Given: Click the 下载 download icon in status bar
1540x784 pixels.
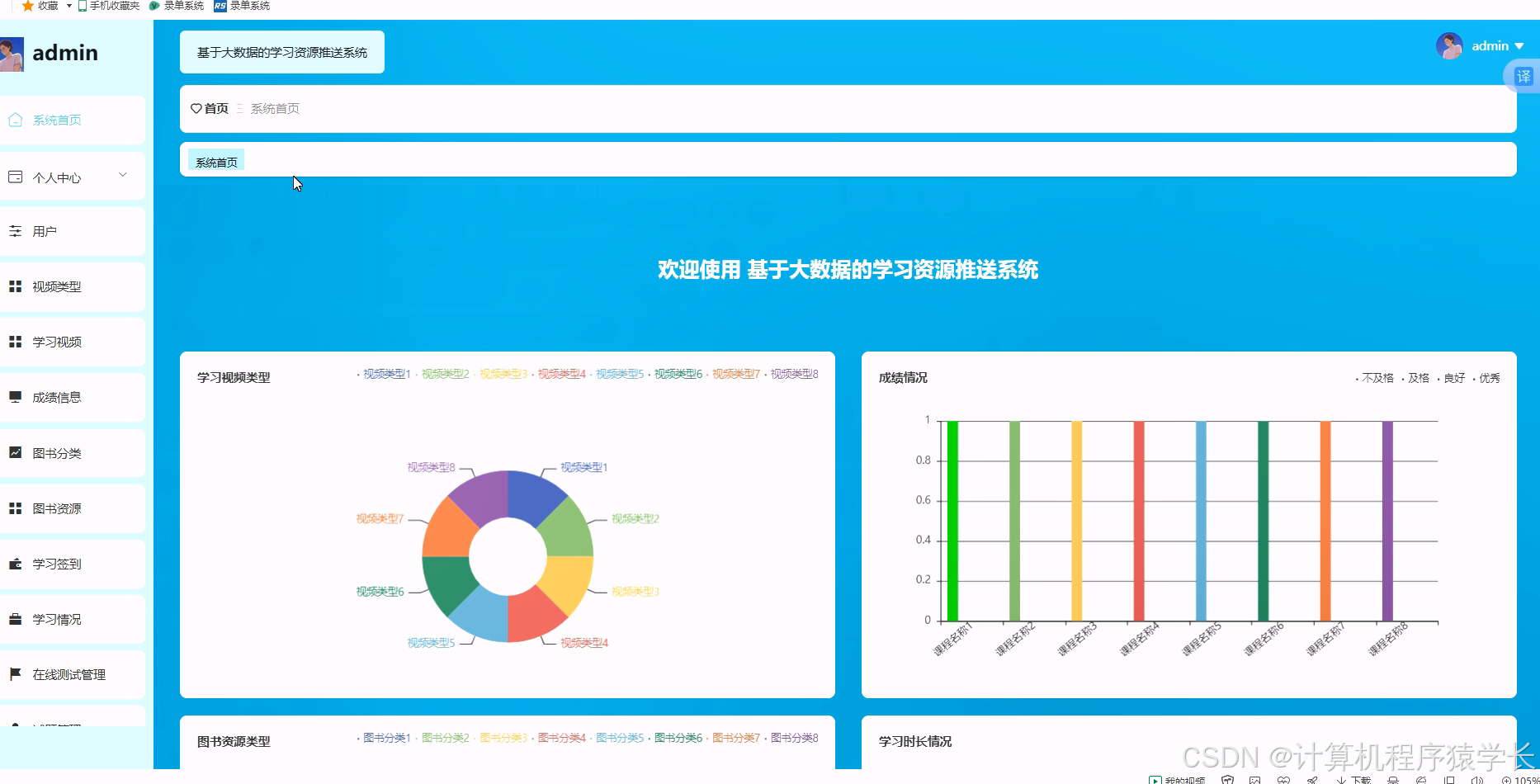Looking at the screenshot, I should 1341,780.
